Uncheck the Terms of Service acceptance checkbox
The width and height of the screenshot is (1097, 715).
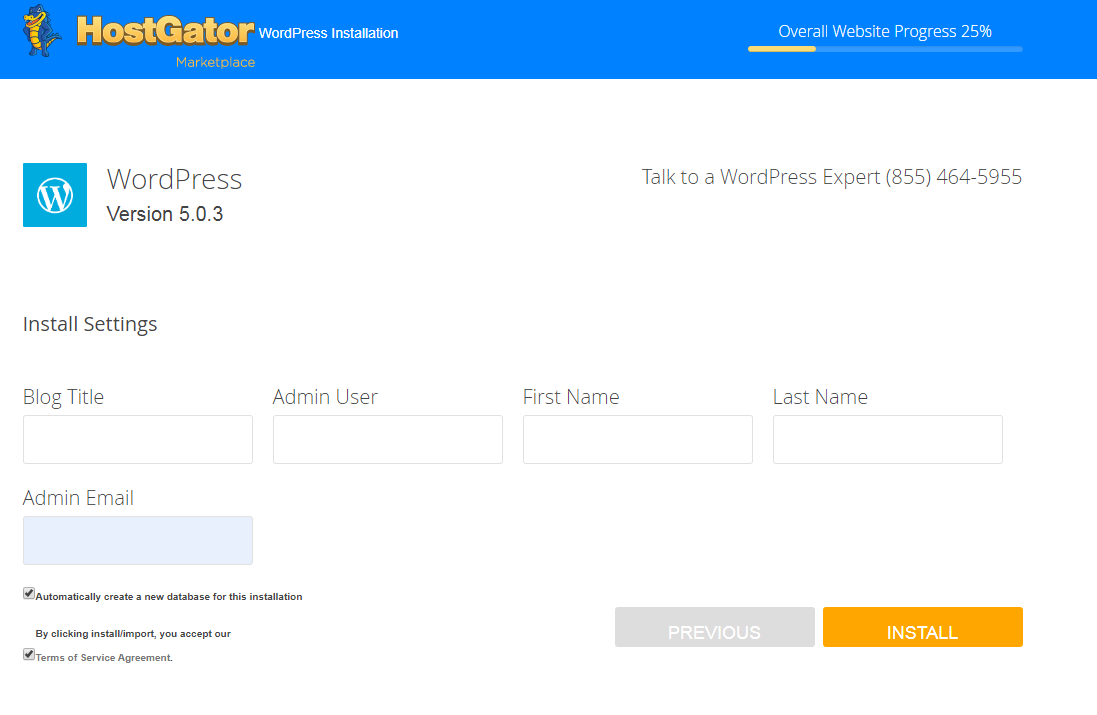click(29, 654)
